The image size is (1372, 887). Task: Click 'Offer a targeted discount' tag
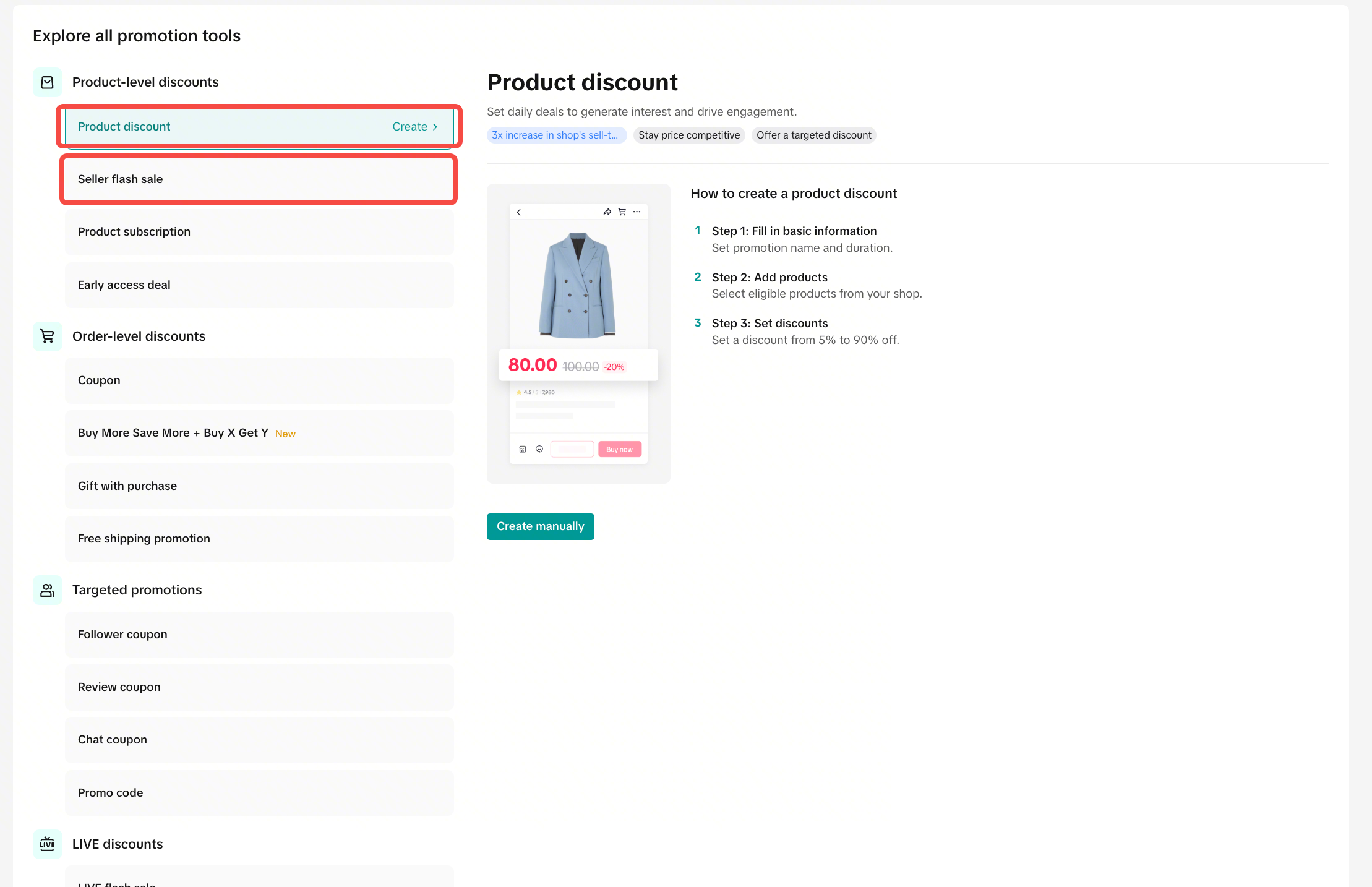[x=813, y=135]
